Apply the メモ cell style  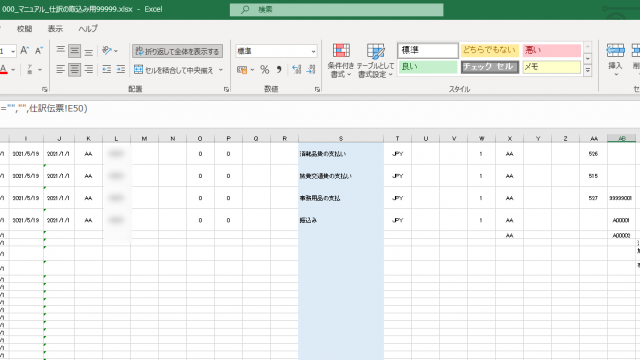[x=551, y=67]
